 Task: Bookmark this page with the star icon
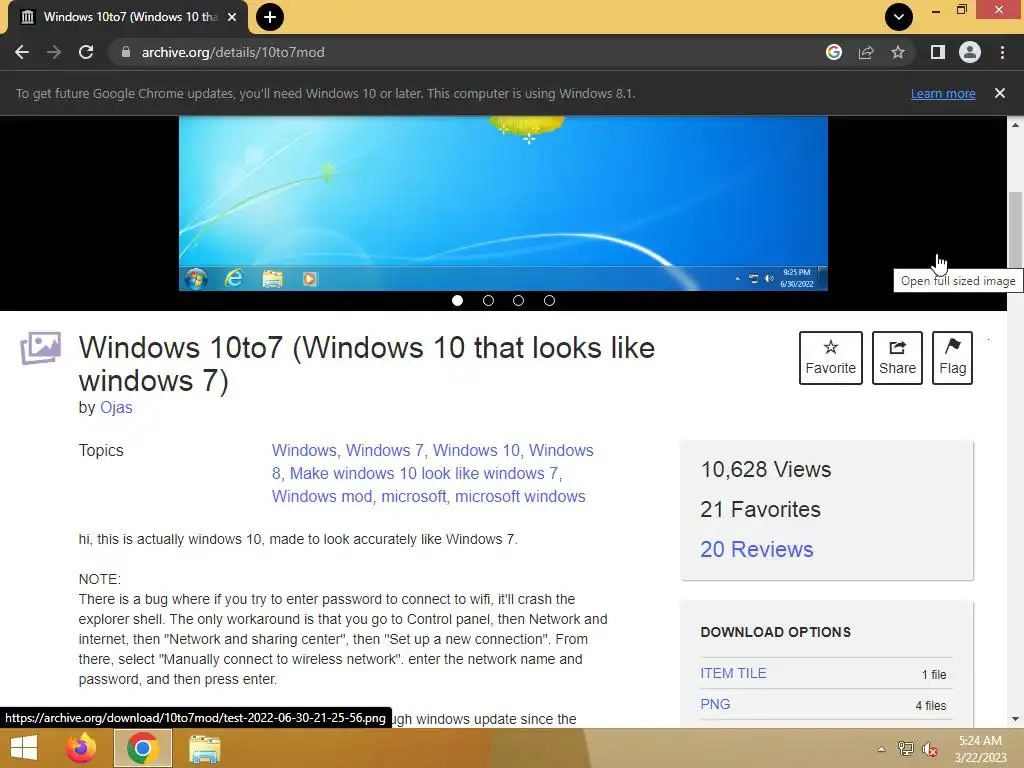click(x=898, y=52)
